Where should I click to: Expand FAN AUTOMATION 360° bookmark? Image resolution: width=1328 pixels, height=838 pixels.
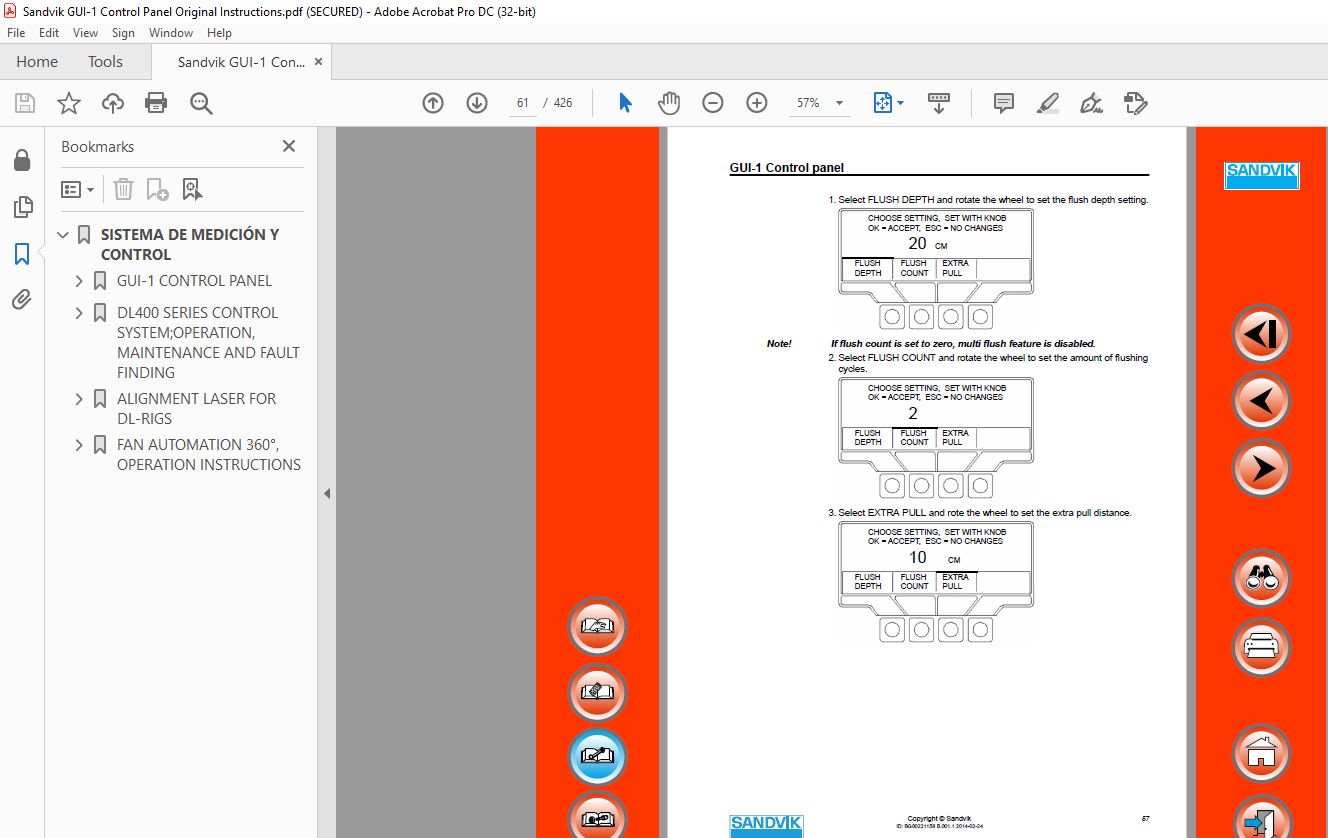[79, 445]
